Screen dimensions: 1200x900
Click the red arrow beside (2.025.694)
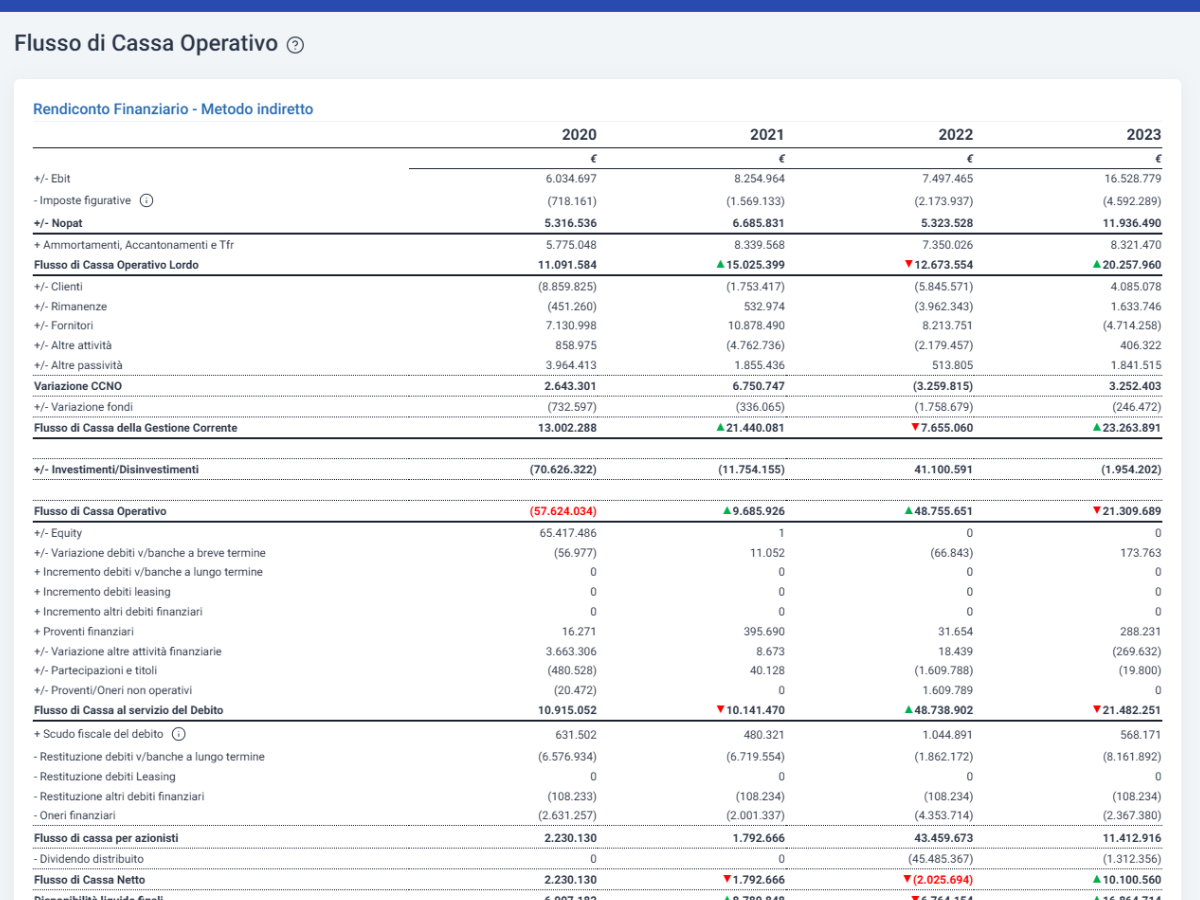coord(908,880)
